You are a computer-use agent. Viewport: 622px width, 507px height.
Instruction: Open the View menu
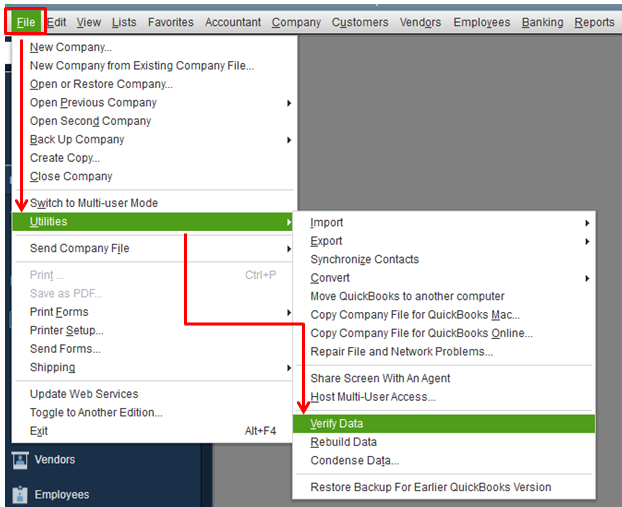click(x=89, y=22)
